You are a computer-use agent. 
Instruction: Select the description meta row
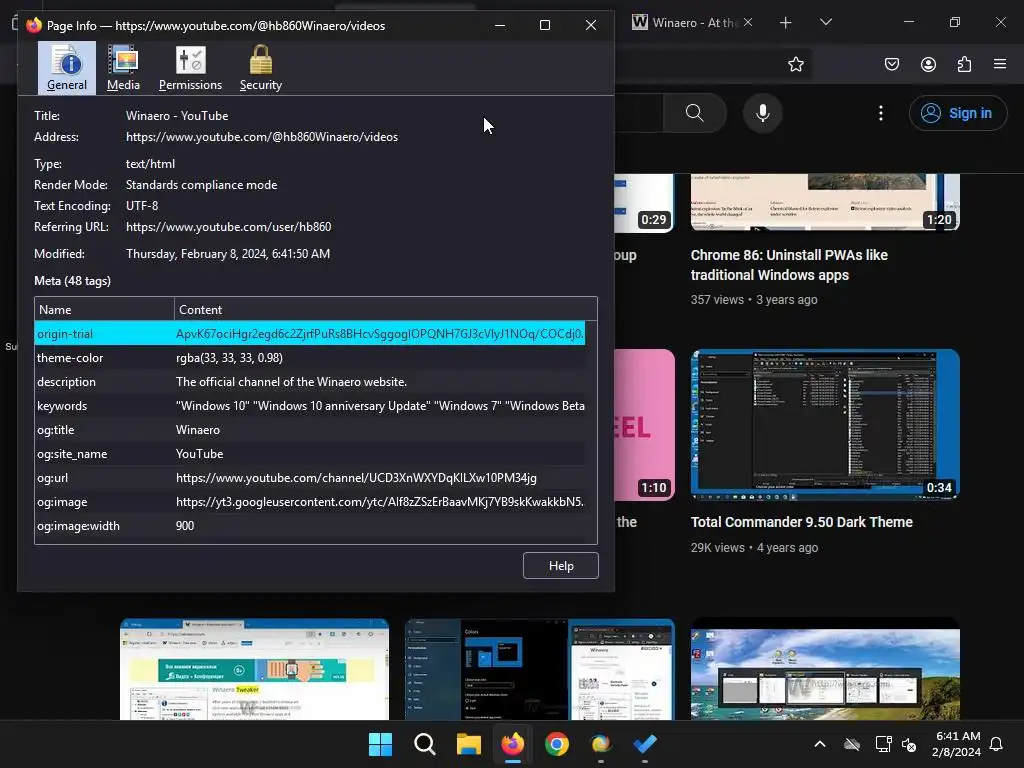310,382
